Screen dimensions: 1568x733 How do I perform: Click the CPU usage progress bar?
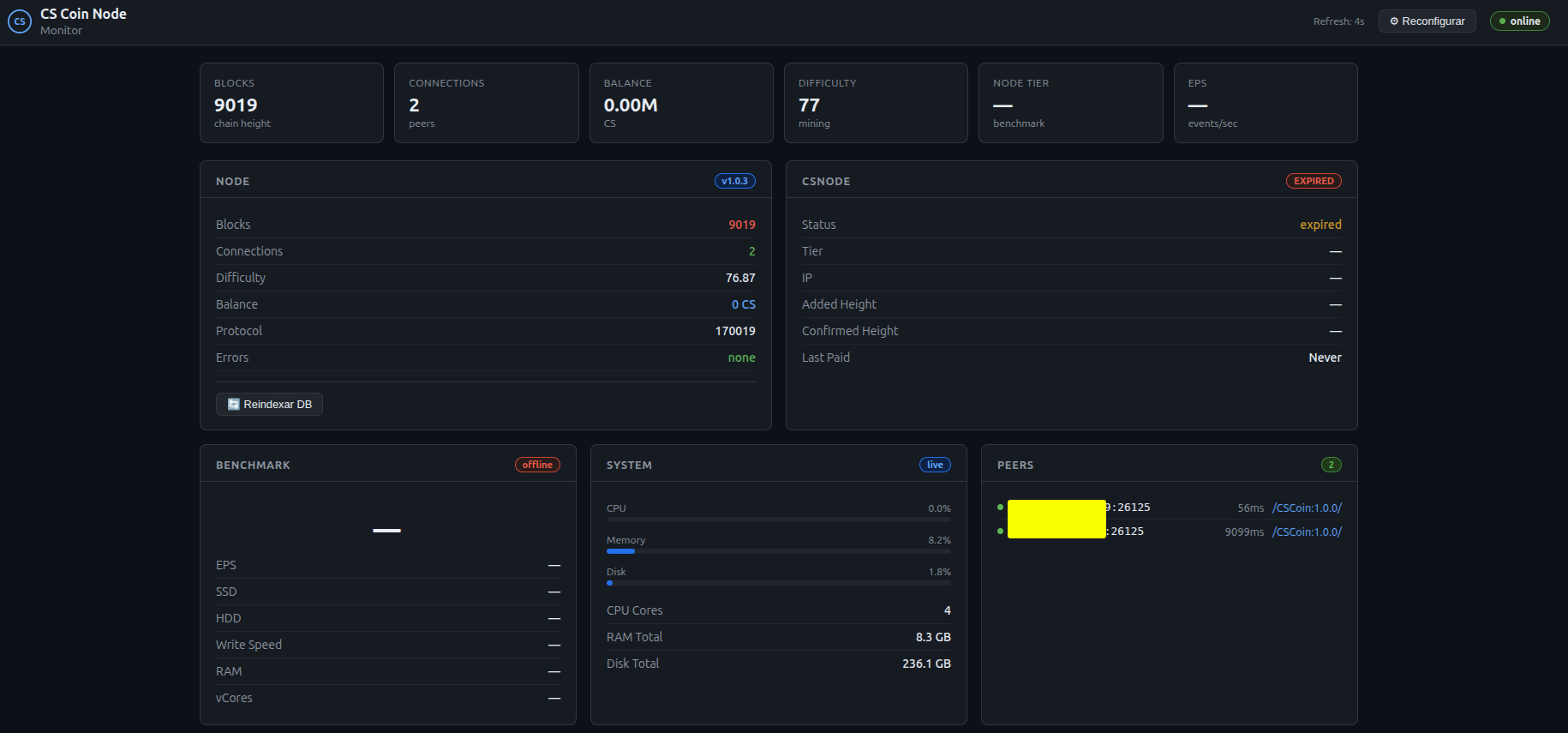coord(779,520)
